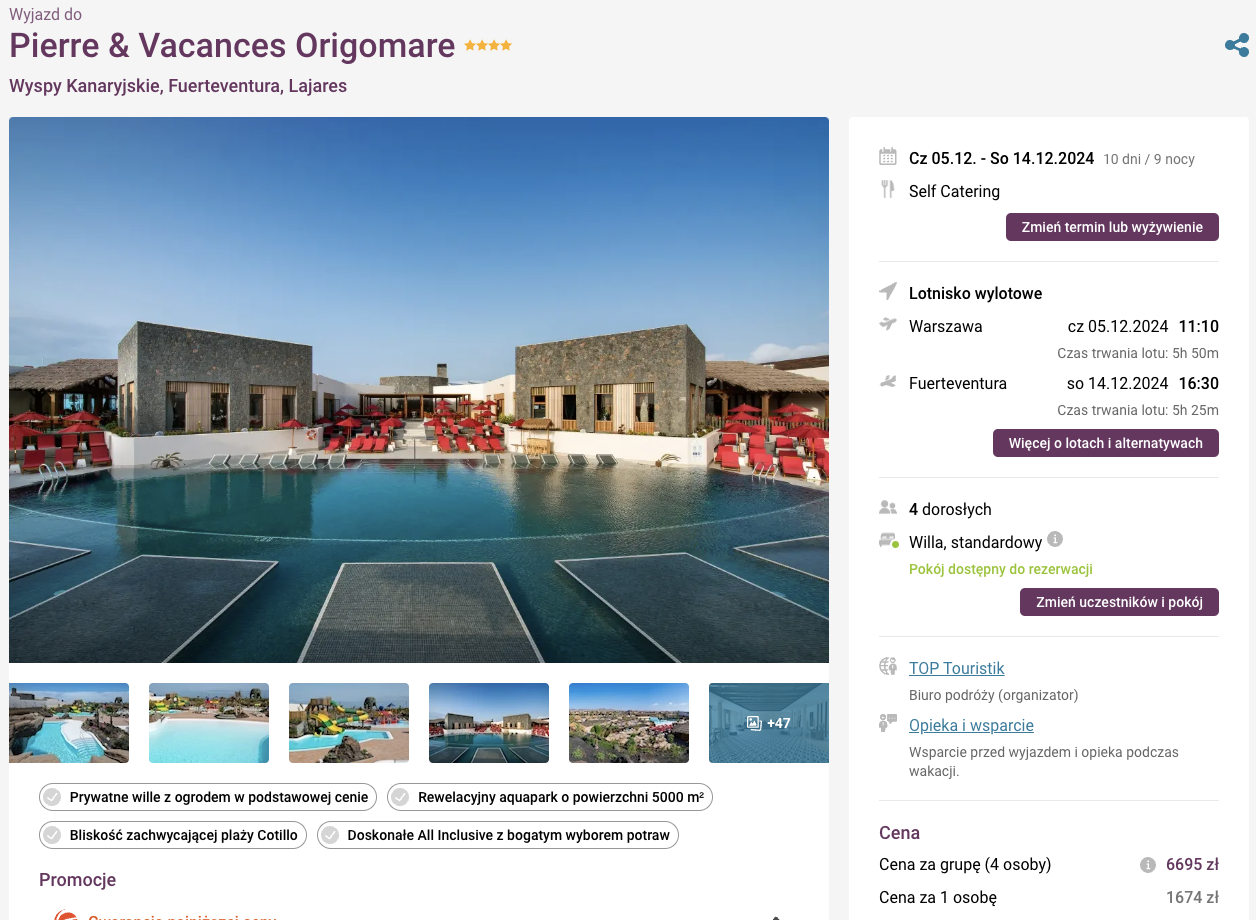
Task: Open the main pool photo
Action: [419, 390]
